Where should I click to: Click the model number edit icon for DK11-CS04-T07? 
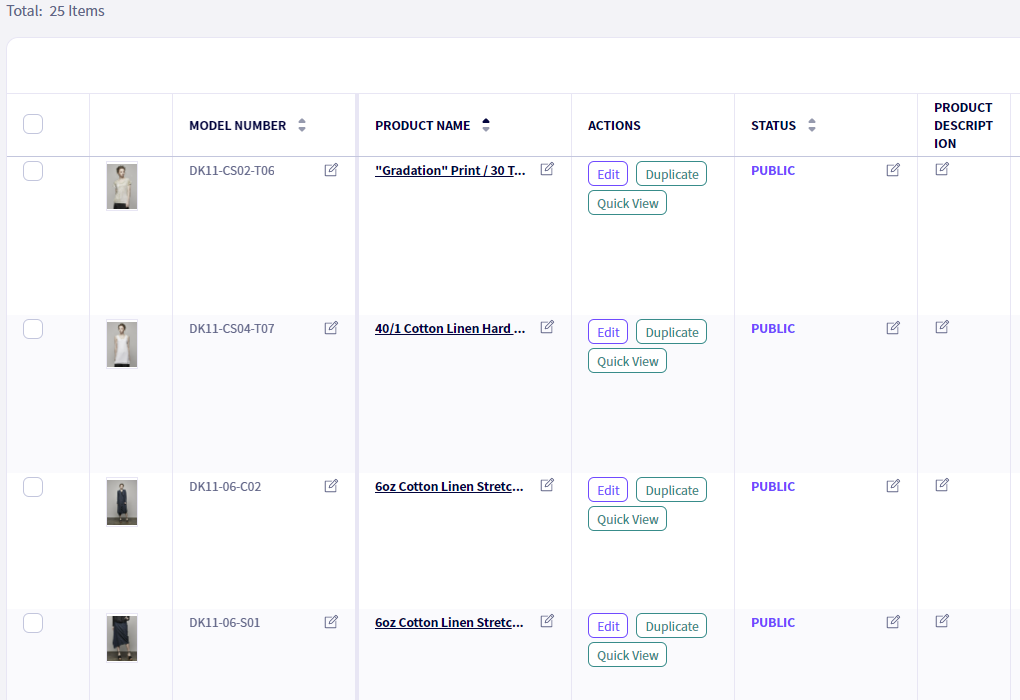tap(331, 328)
